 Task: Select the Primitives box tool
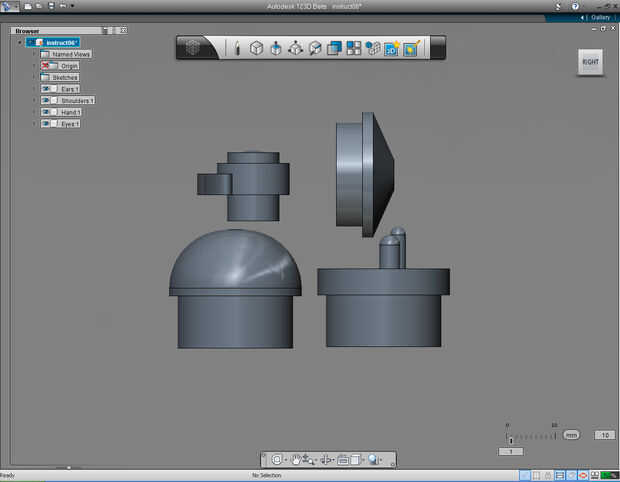(x=256, y=47)
